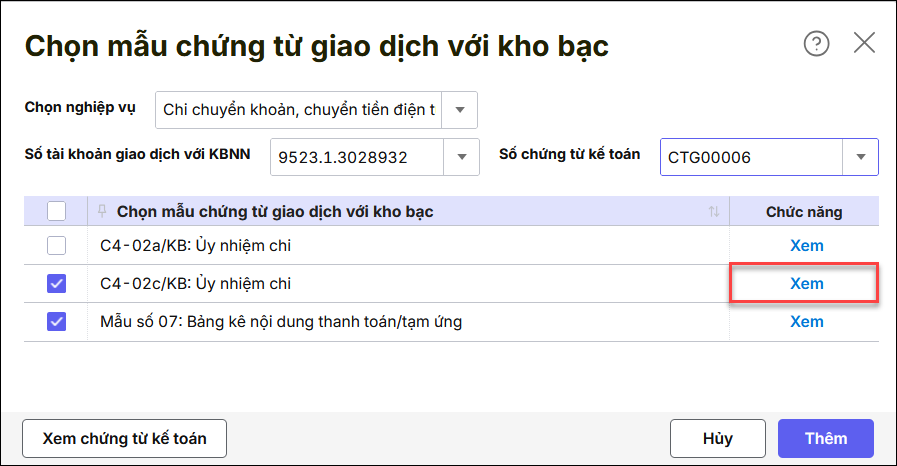Image resolution: width=897 pixels, height=466 pixels.
Task: Toggle the select-all header checkbox
Action: click(x=57, y=211)
